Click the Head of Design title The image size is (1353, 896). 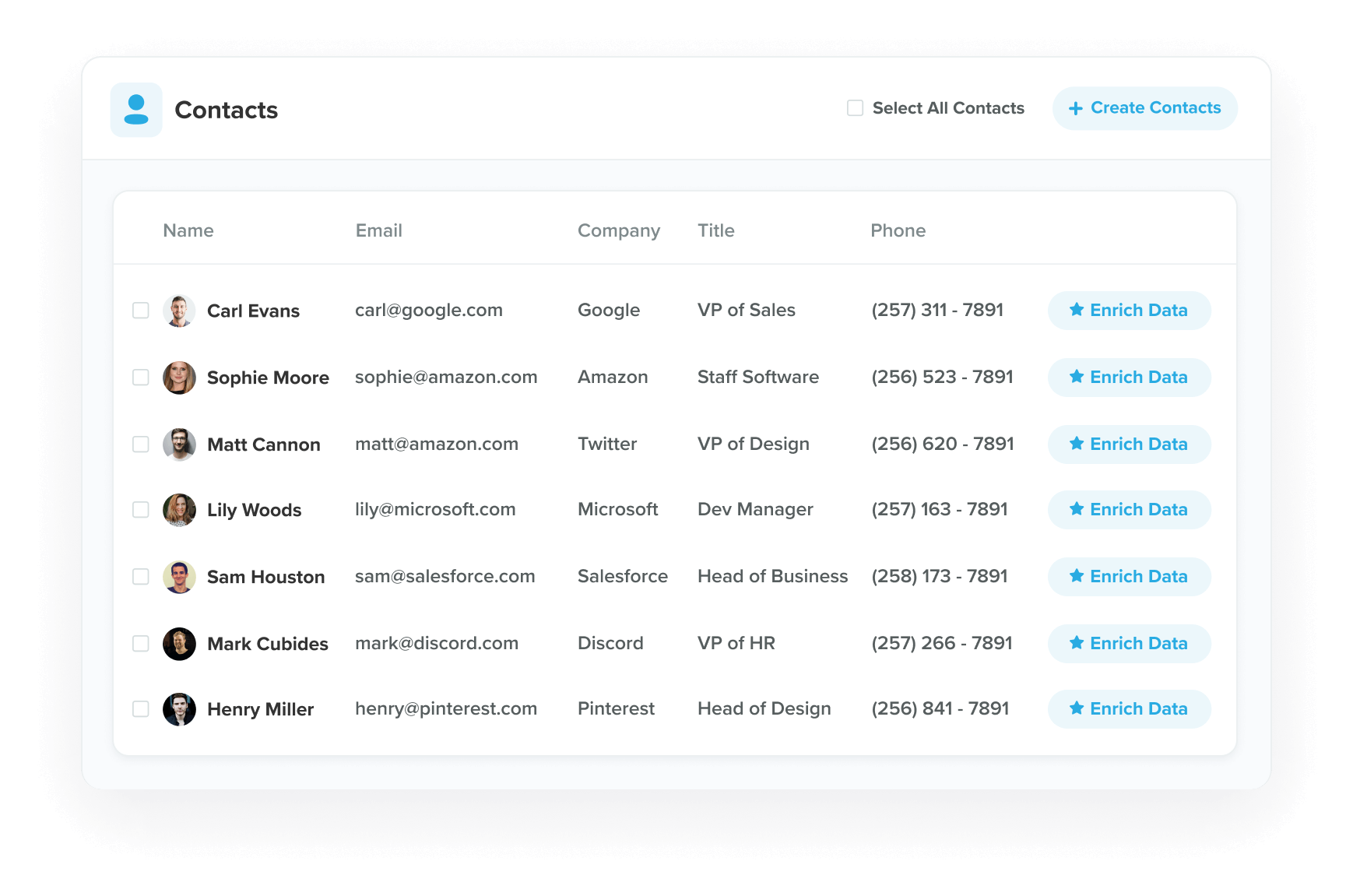(764, 709)
